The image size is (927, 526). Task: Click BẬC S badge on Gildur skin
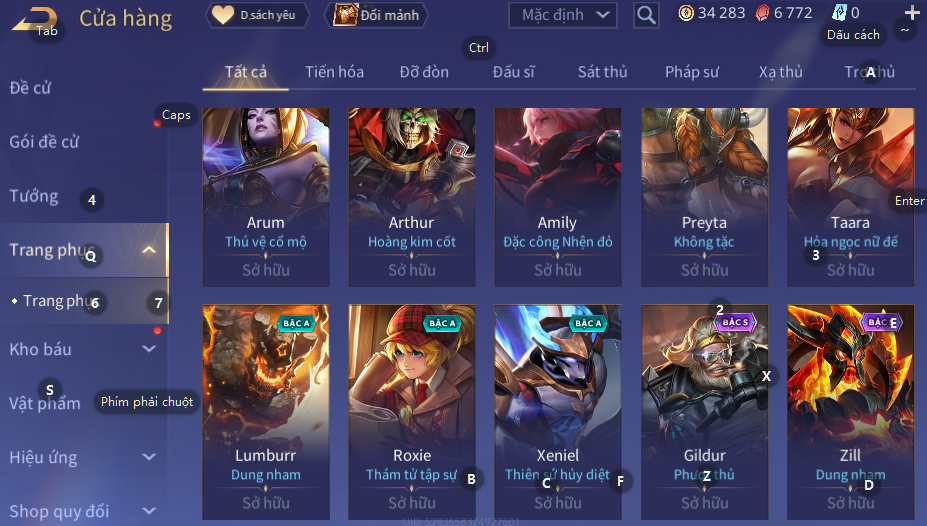tap(735, 323)
